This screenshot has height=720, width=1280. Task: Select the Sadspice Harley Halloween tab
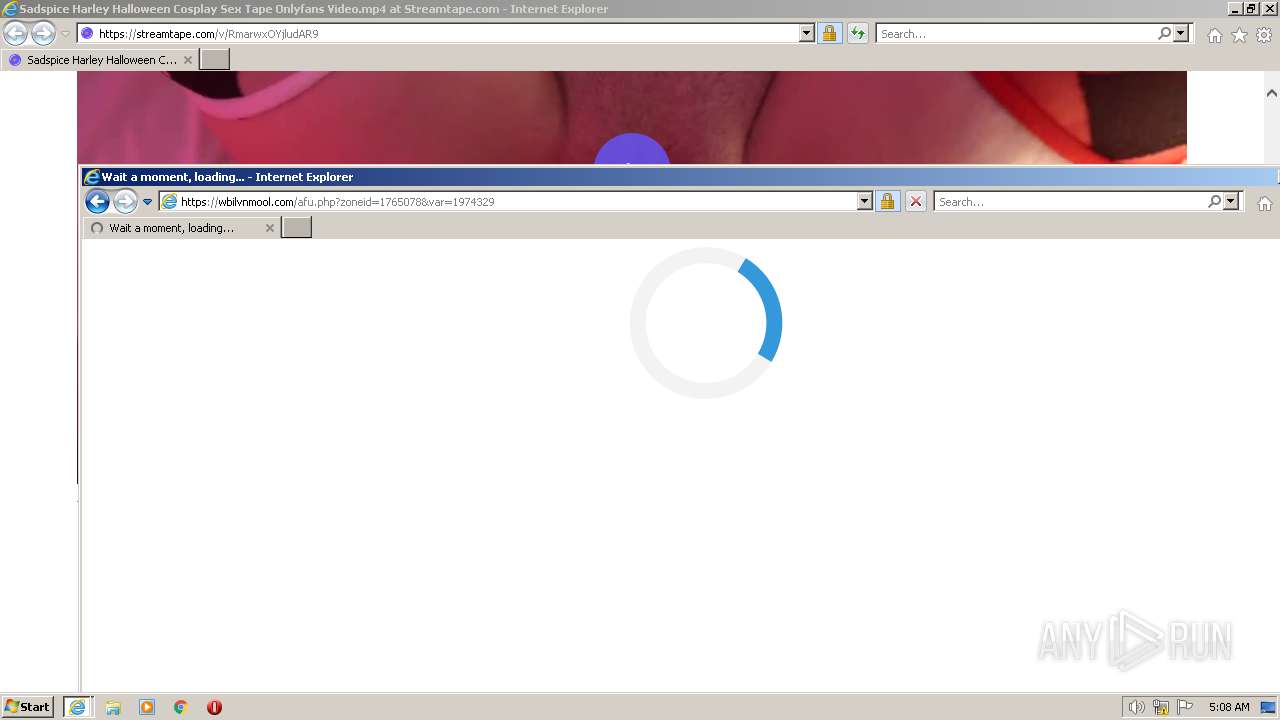(100, 60)
